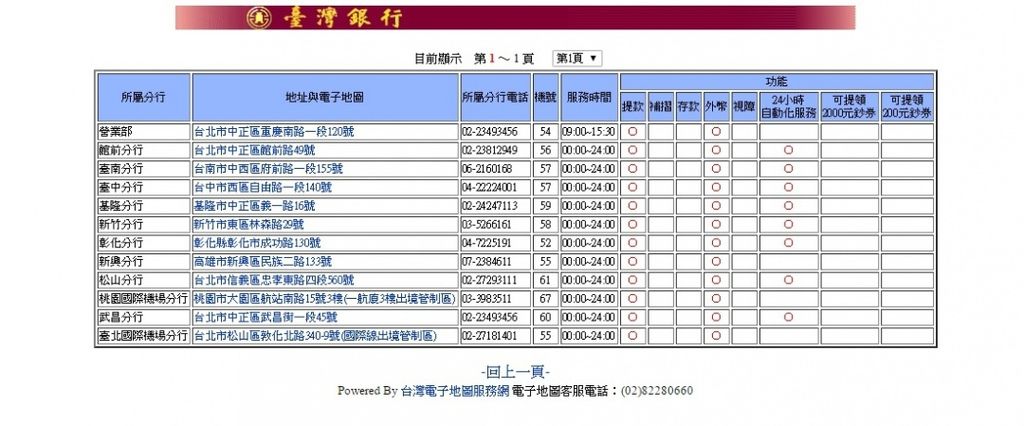Click 24小時 circle mark in 武昌分行 row
Viewport: 1024px width, 426px height.
(788, 317)
